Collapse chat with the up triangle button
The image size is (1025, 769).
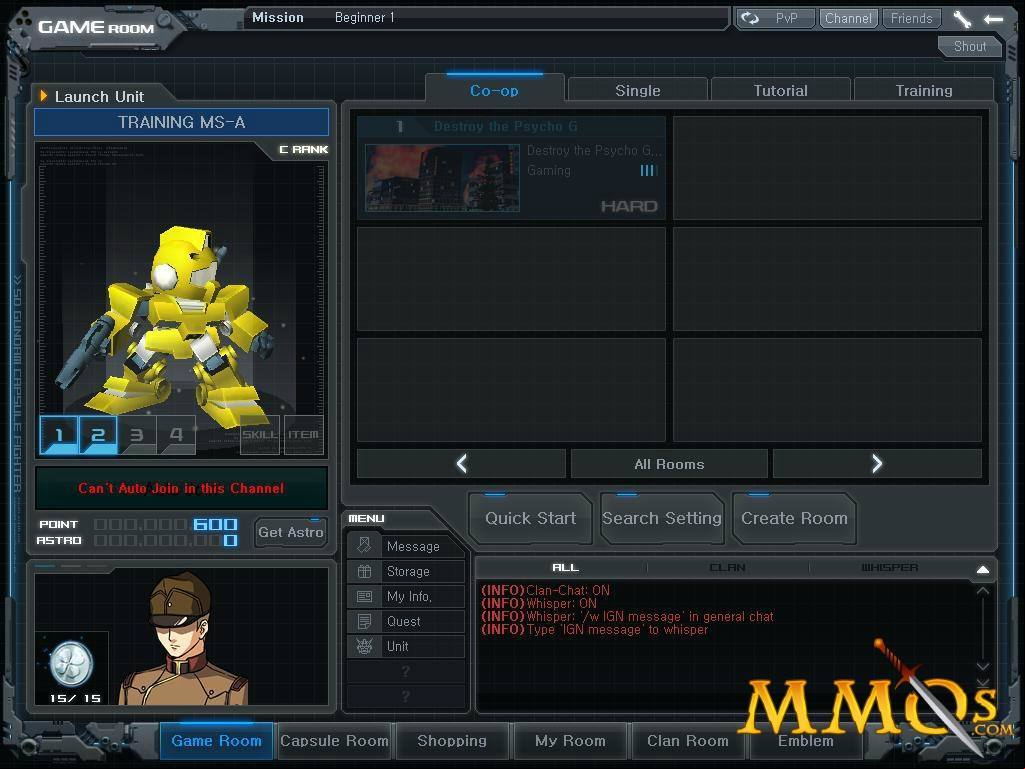click(x=983, y=570)
